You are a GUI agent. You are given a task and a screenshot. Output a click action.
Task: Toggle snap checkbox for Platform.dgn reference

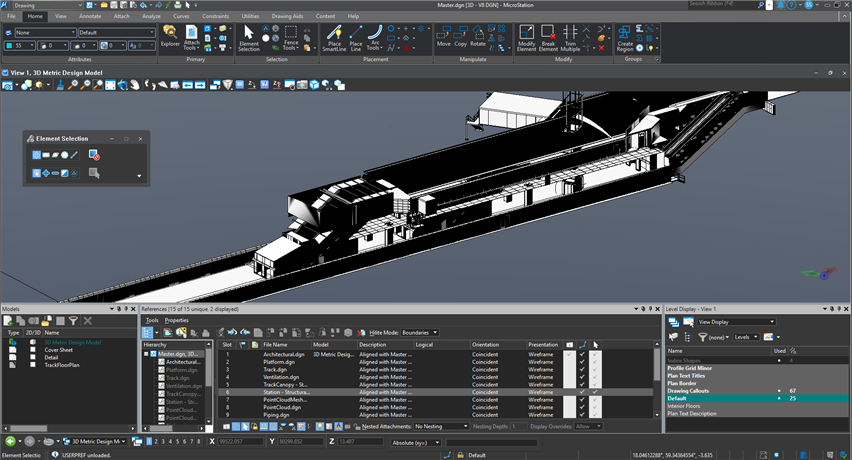pyautogui.click(x=582, y=362)
